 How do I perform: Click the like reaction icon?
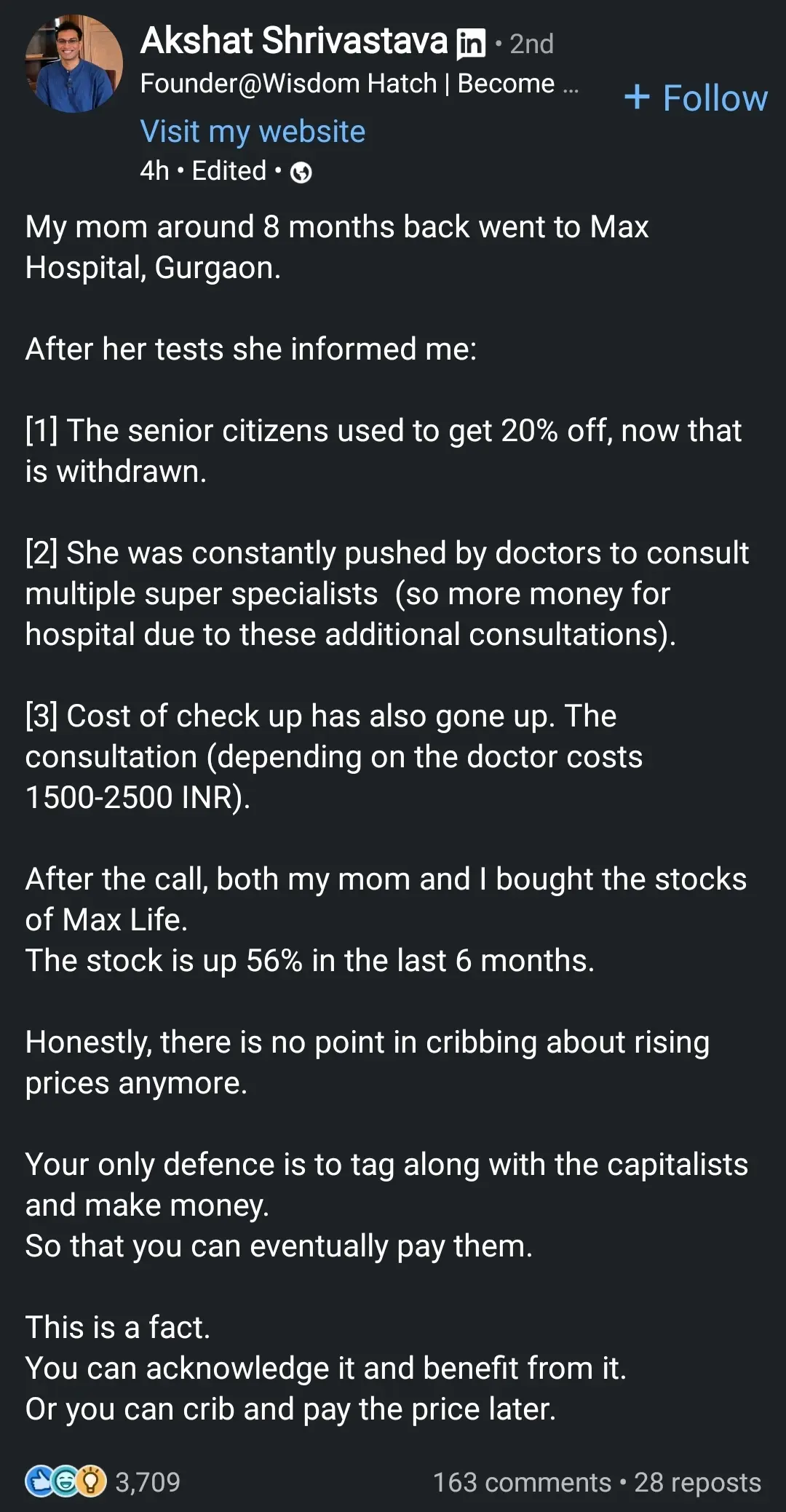[x=39, y=1481]
